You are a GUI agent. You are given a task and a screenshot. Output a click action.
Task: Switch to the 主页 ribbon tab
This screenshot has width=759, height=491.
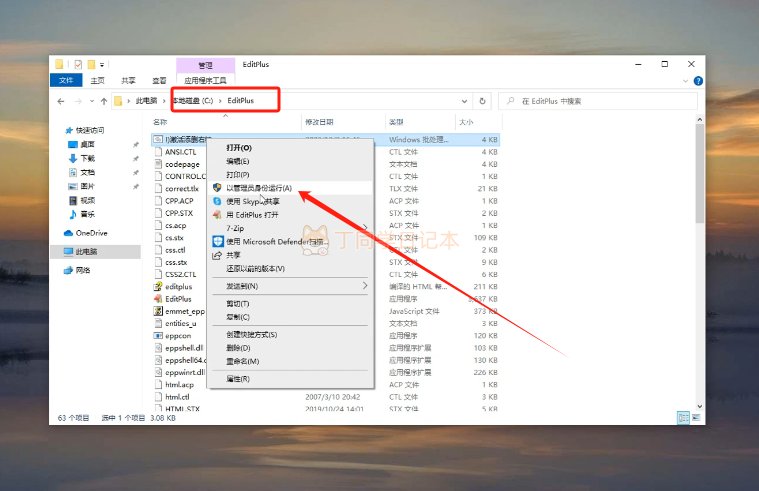coord(97,80)
